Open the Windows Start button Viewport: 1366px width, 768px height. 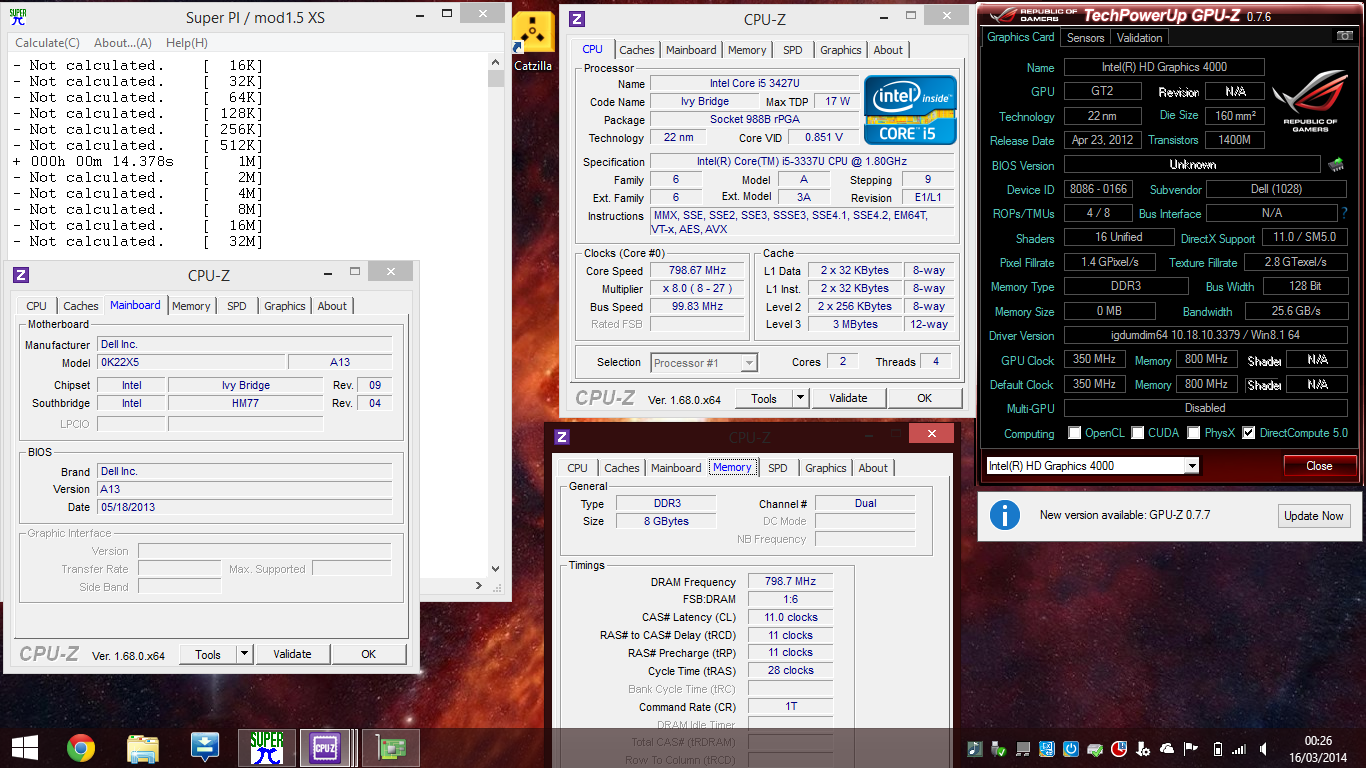pos(25,747)
